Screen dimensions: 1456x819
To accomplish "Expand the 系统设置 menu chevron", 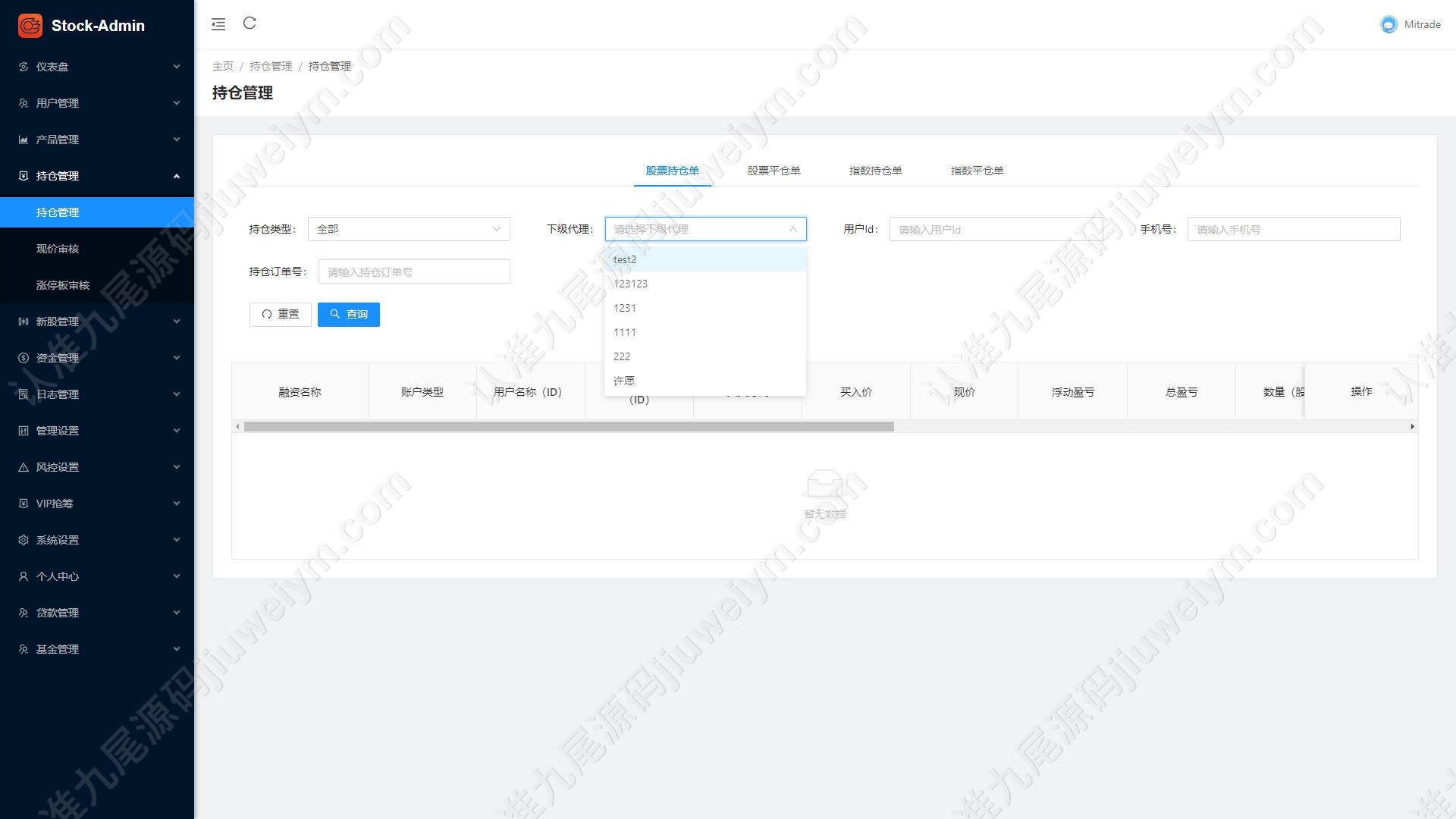I will click(177, 540).
